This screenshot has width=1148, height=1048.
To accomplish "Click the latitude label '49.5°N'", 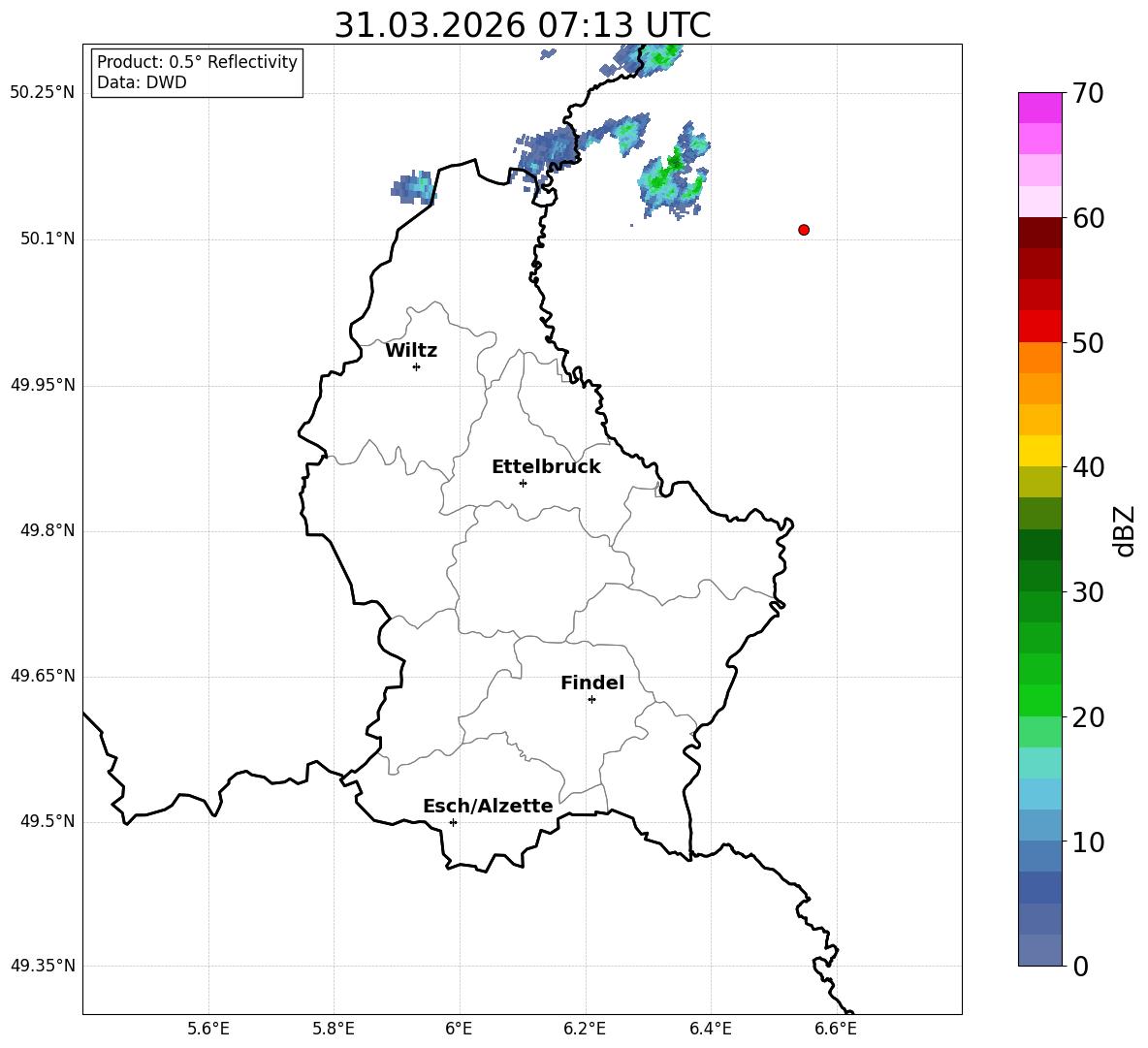I will [x=48, y=821].
